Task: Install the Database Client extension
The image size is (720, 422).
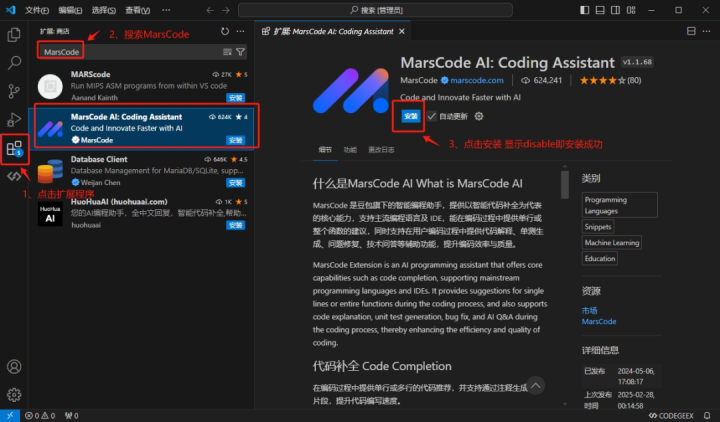Action: (x=236, y=183)
